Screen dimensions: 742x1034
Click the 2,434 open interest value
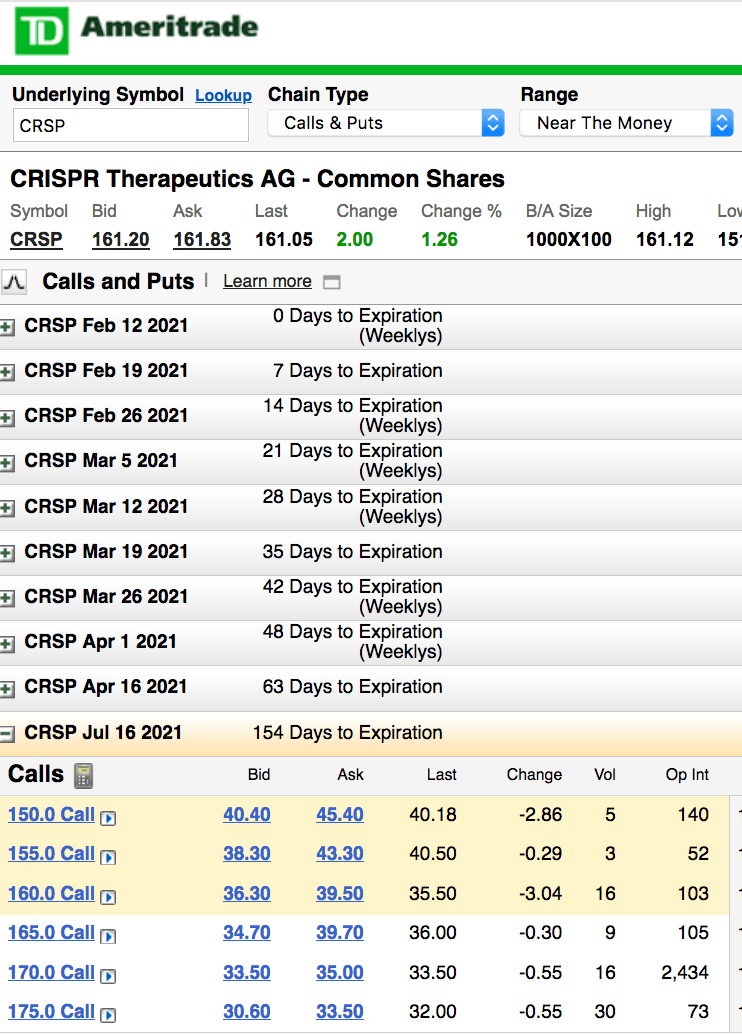[x=685, y=973]
